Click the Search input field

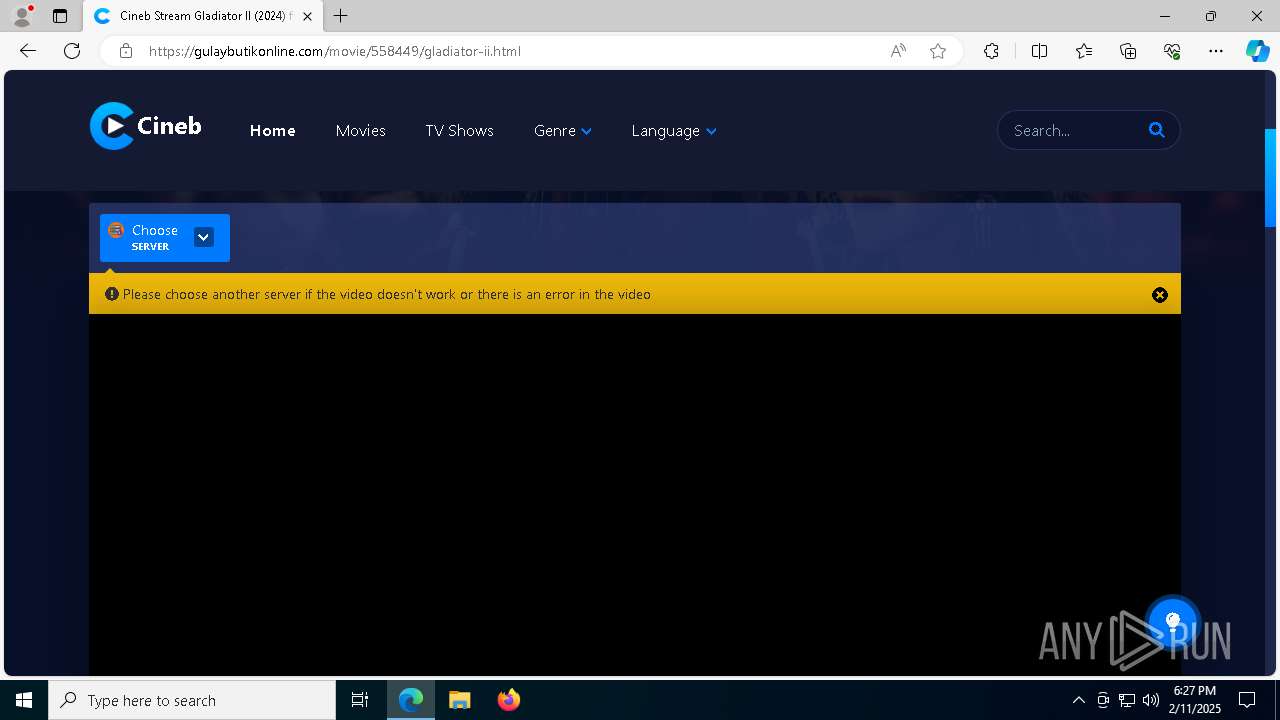(x=1075, y=130)
